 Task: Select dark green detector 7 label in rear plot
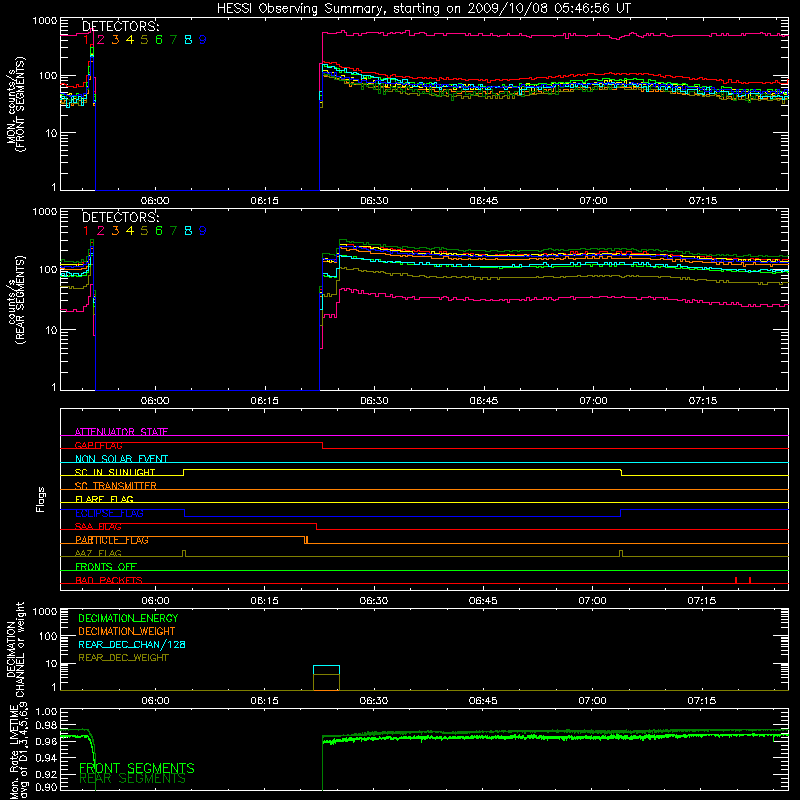tap(173, 231)
